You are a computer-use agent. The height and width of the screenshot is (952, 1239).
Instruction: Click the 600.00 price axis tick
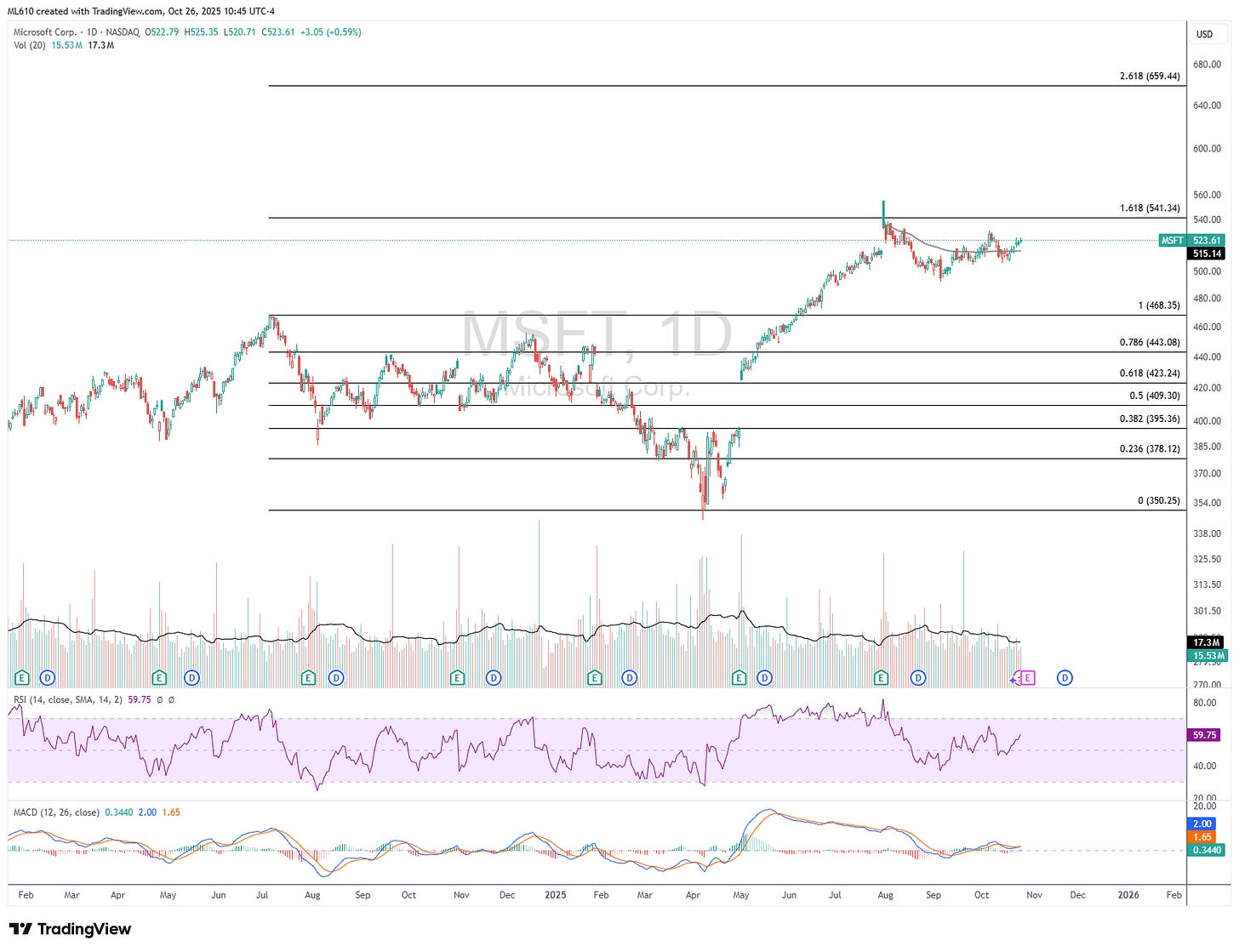pos(1208,149)
